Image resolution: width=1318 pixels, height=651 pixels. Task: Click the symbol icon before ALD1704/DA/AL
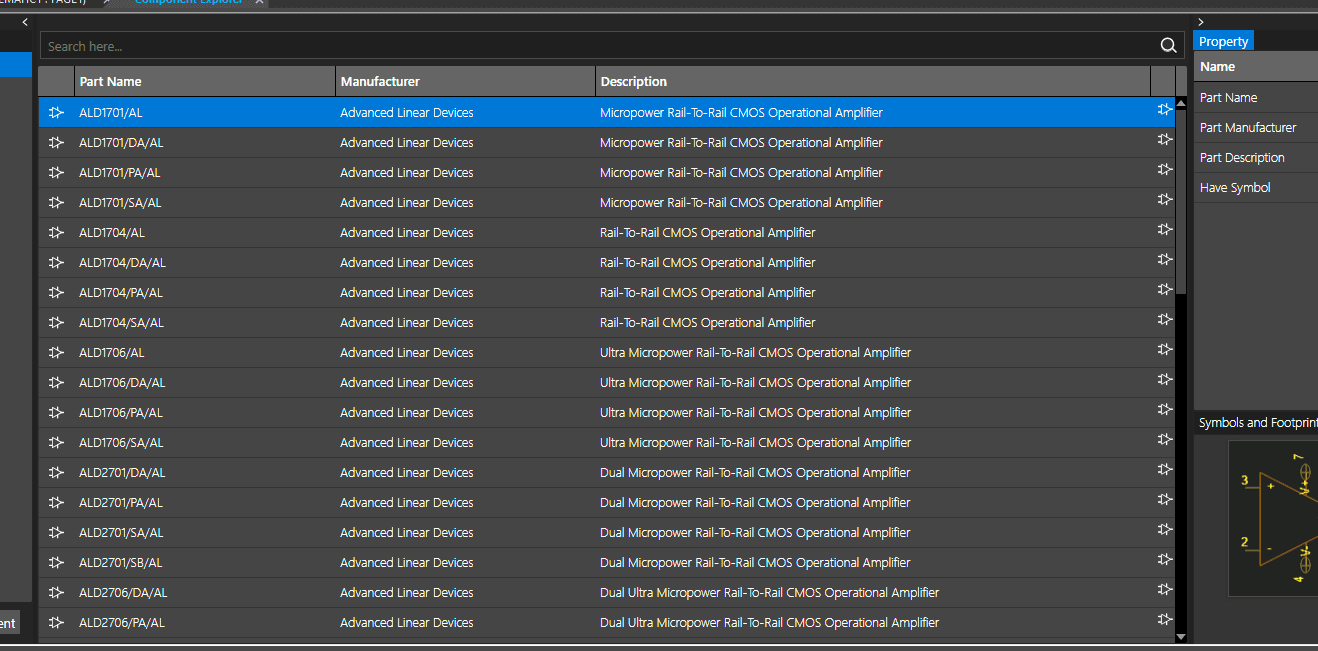56,262
